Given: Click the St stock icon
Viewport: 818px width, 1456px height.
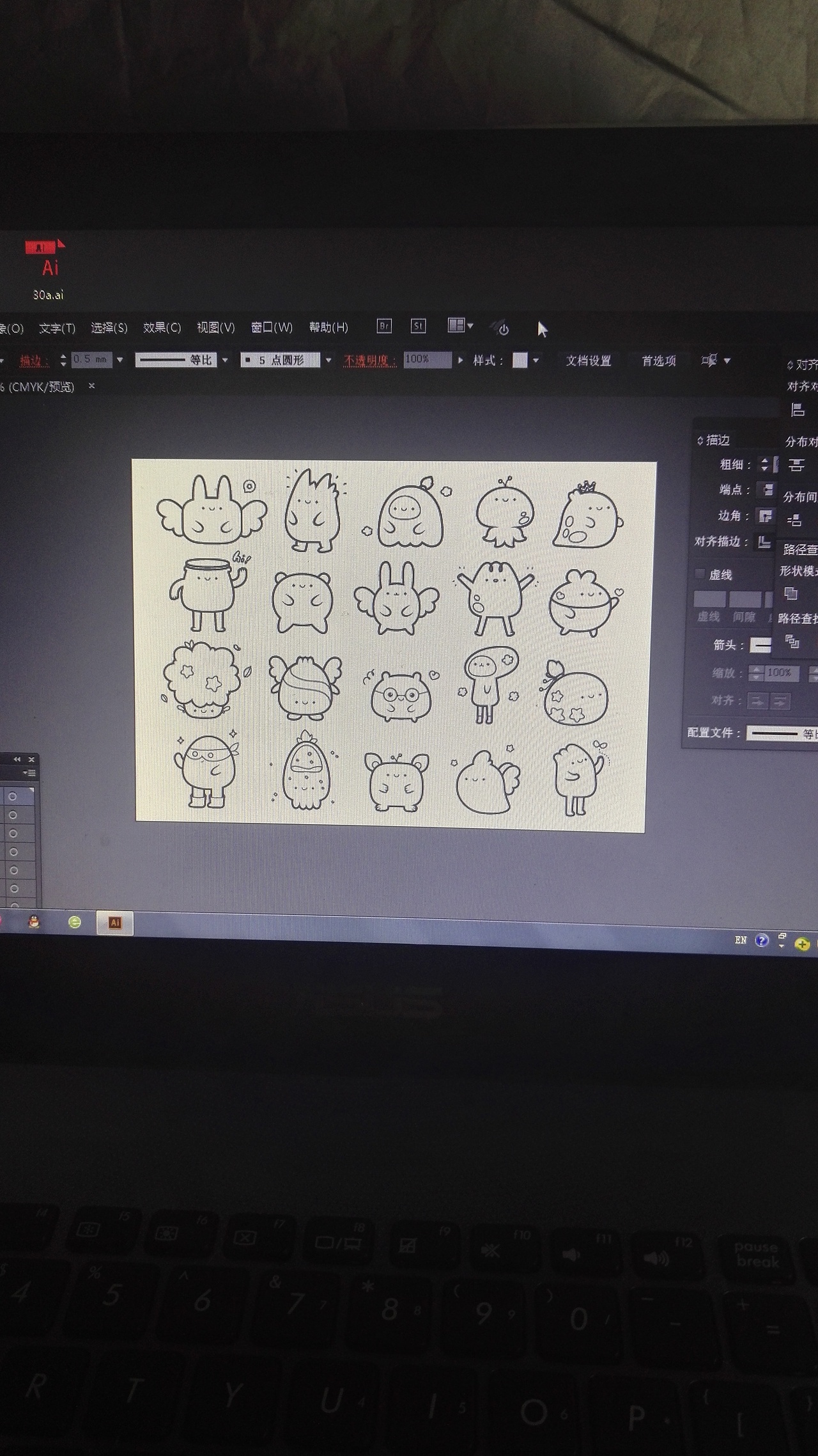Looking at the screenshot, I should [x=418, y=325].
